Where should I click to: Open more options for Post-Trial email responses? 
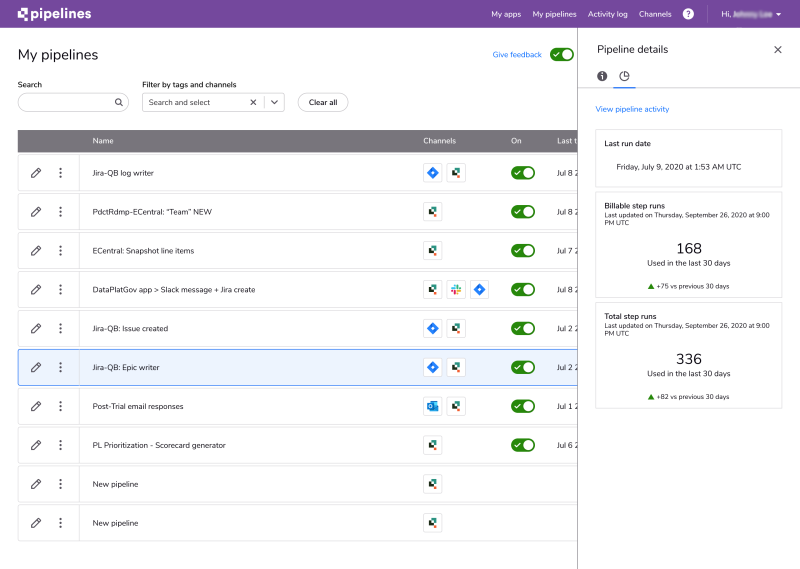[60, 406]
